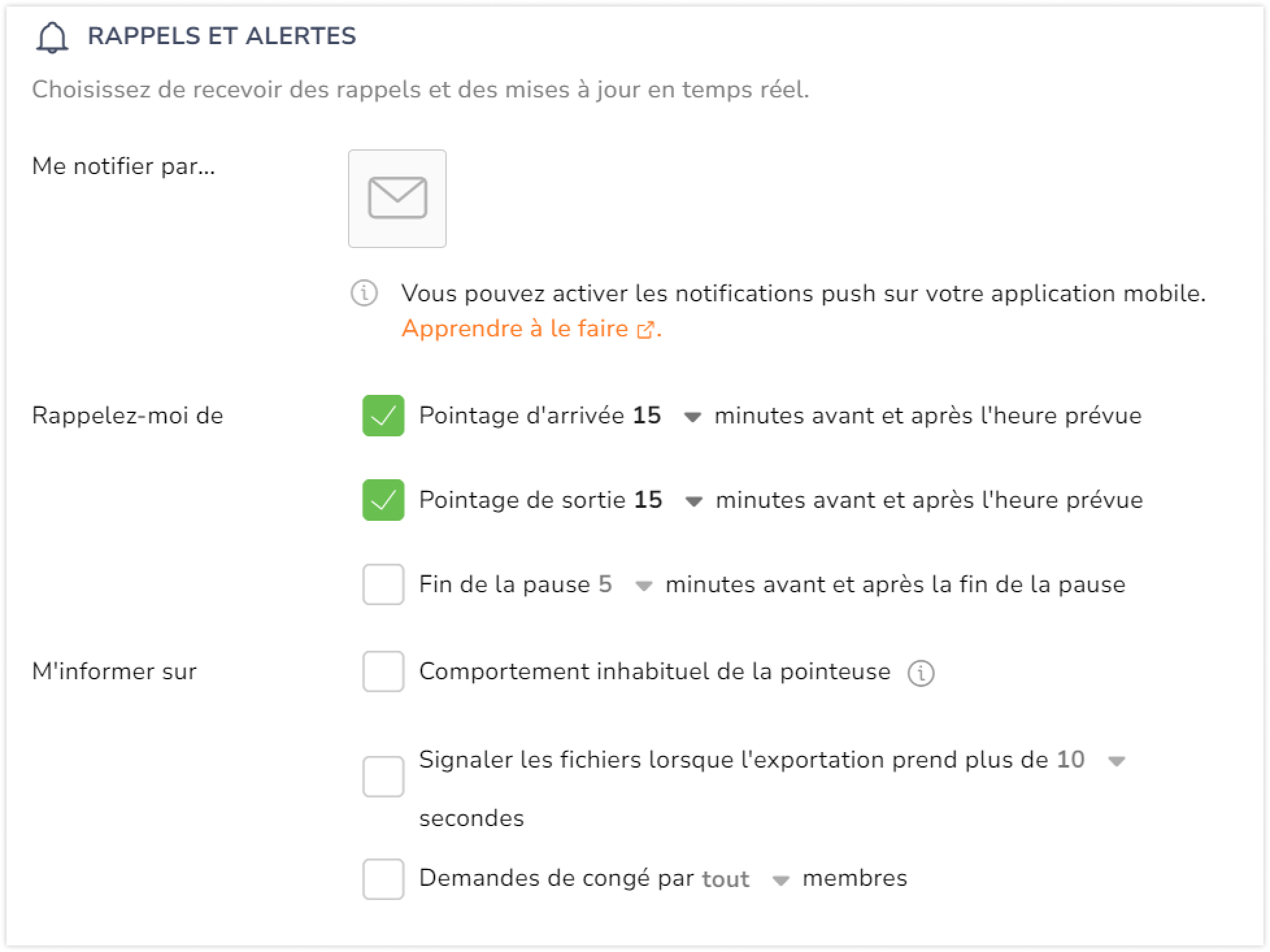Check Comportement inhabituel de la pointeuse box

point(383,671)
